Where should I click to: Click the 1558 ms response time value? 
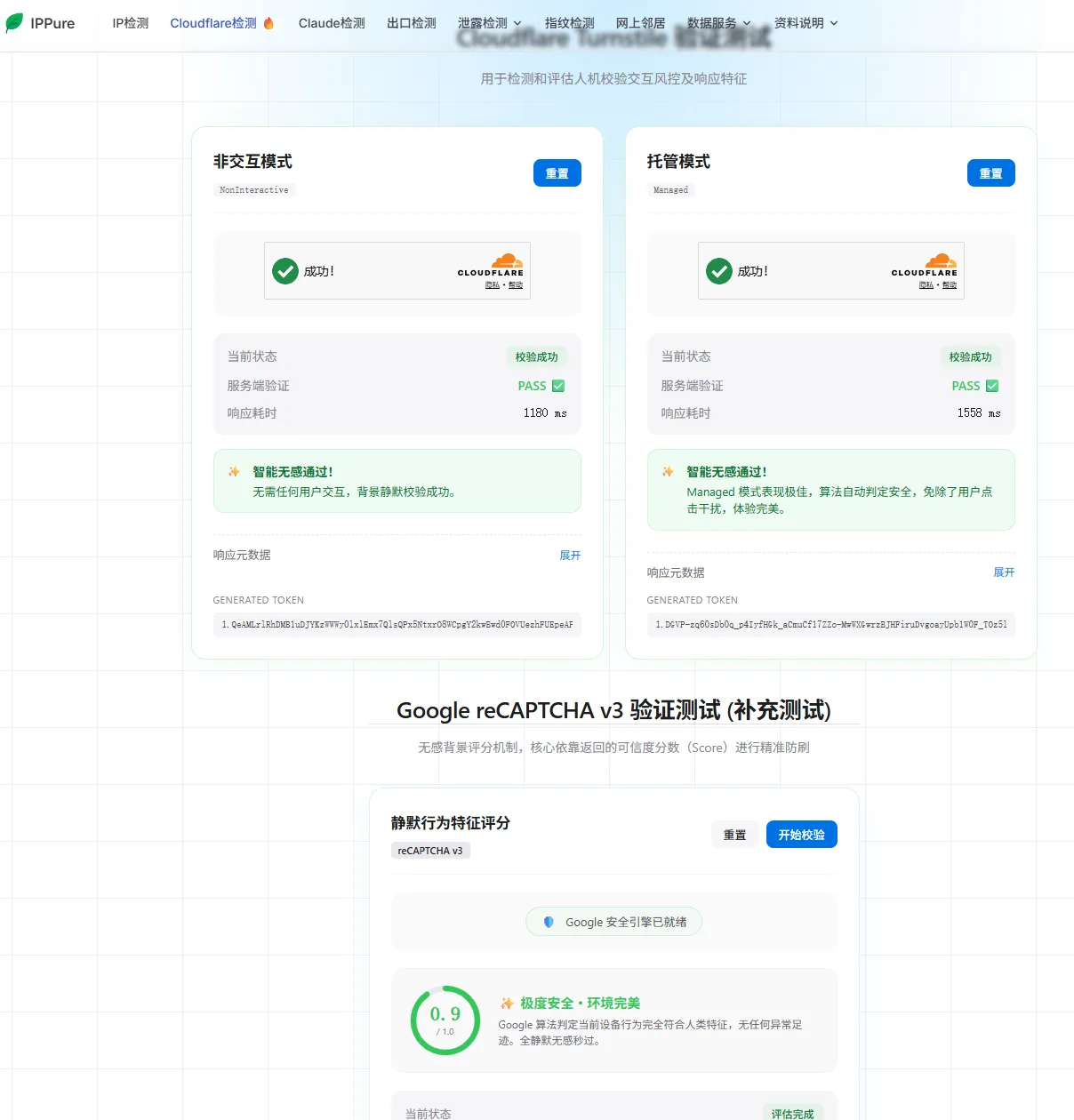coord(979,413)
